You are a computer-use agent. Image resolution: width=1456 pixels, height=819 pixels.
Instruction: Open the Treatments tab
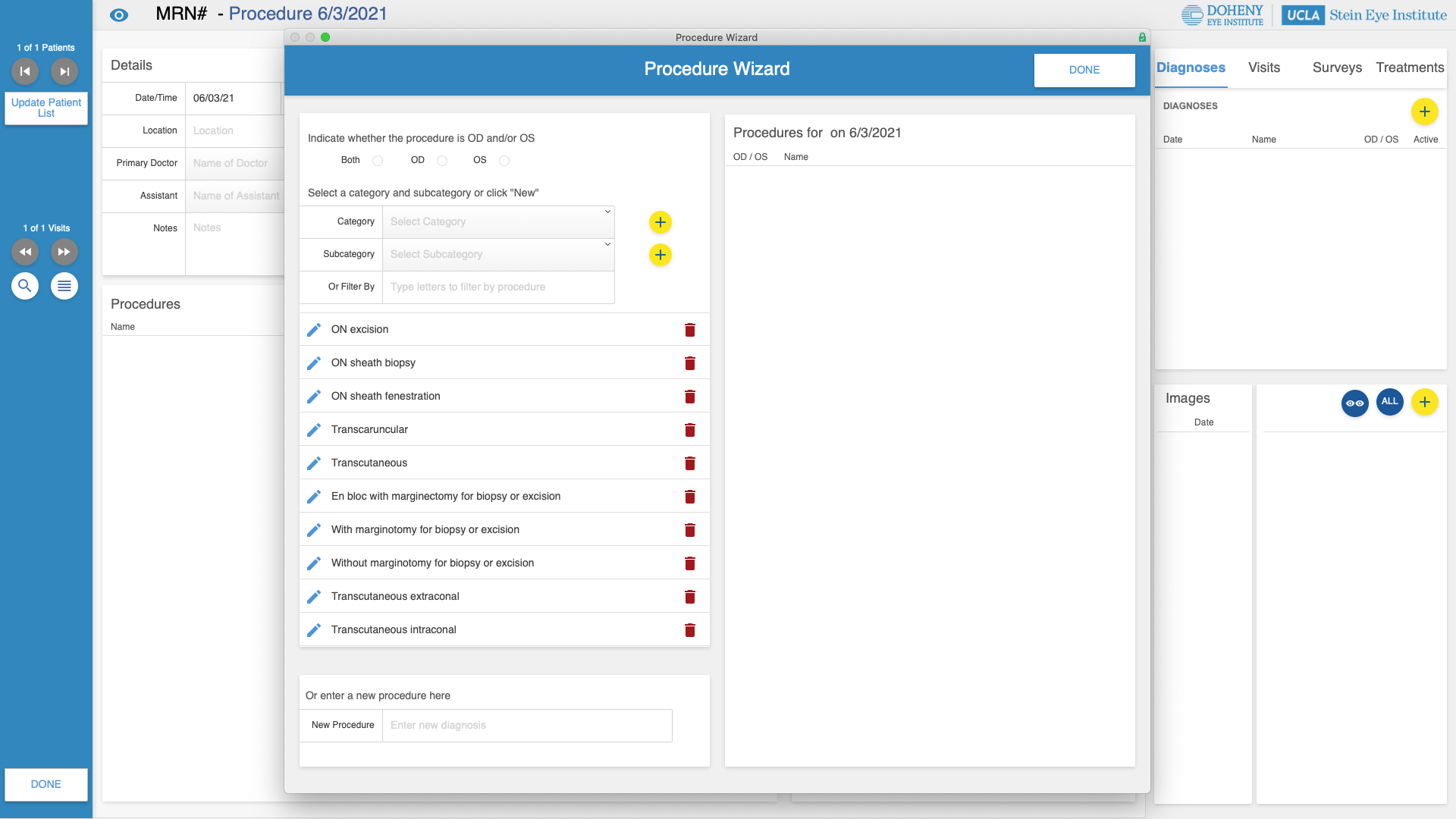1409,67
